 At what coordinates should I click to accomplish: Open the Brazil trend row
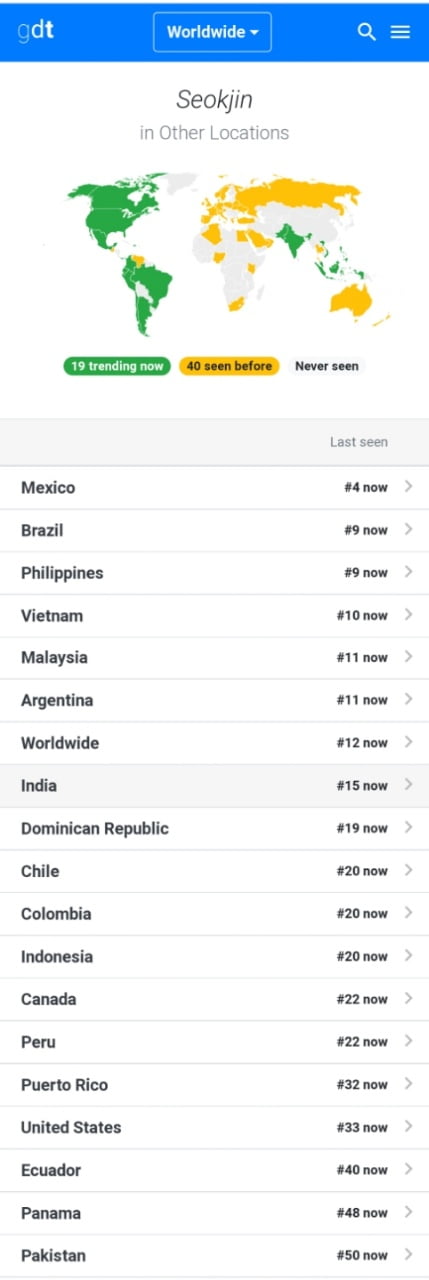pos(214,530)
